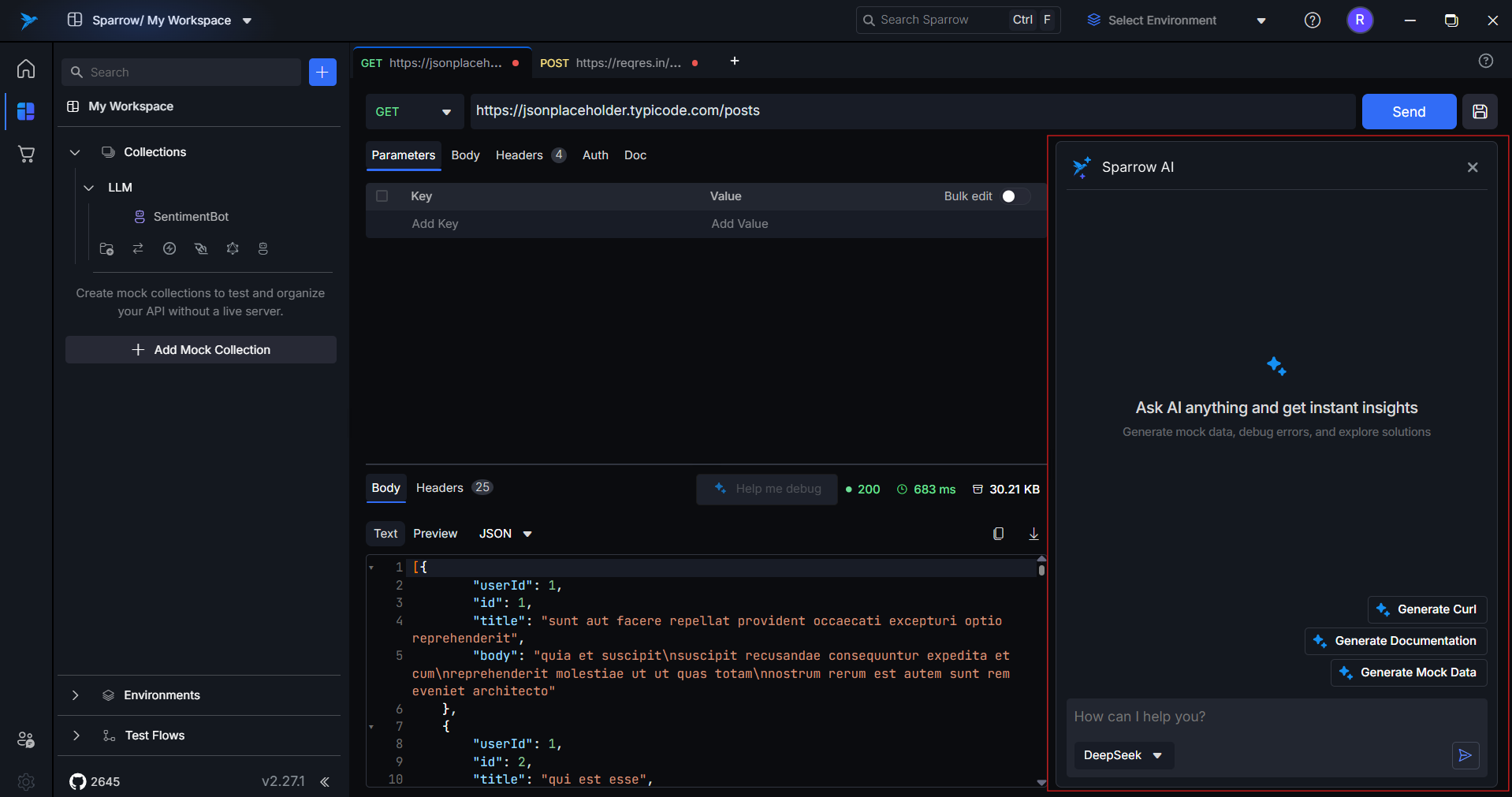Viewport: 1512px width, 797px height.
Task: Expand the Test Flows section
Action: pyautogui.click(x=76, y=736)
